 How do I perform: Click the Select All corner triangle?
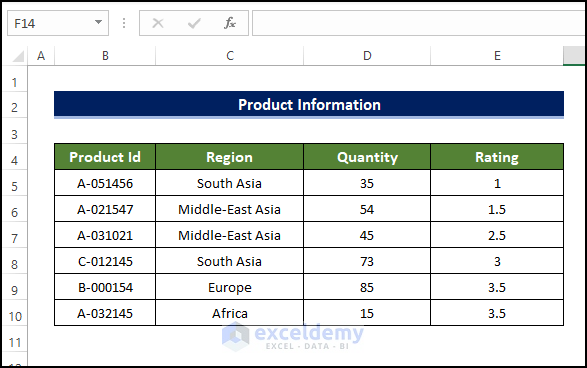pyautogui.click(x=18, y=56)
